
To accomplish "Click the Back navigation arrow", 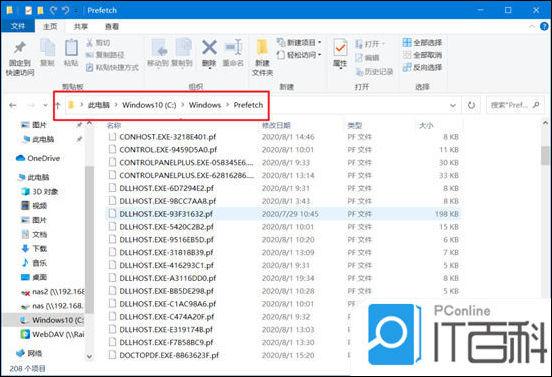I will tap(13, 105).
